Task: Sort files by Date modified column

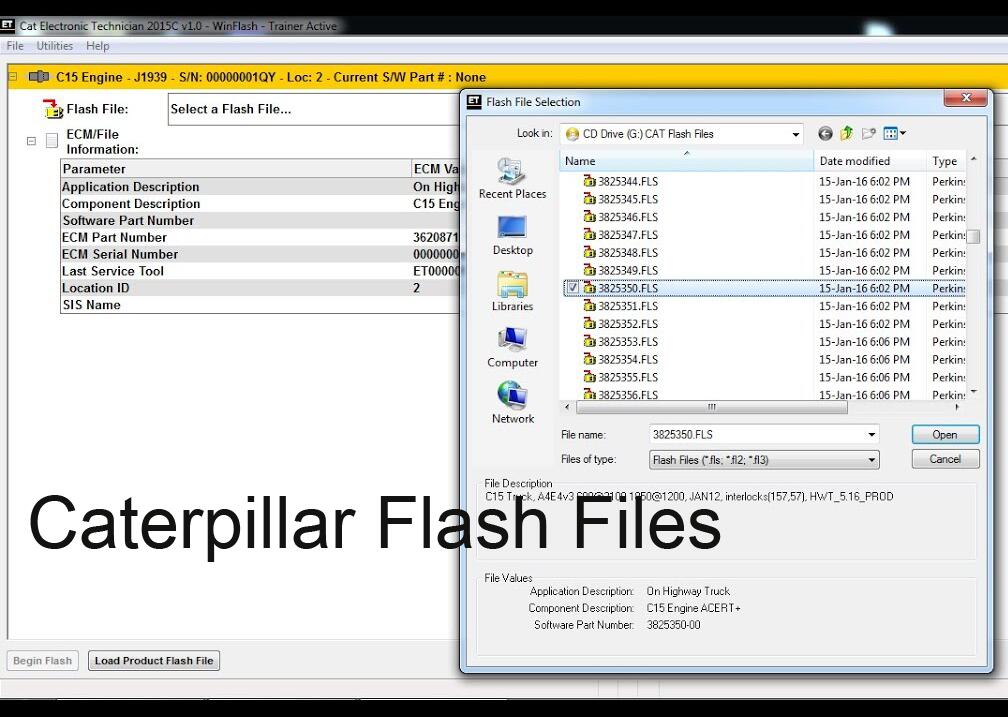Action: (869, 161)
